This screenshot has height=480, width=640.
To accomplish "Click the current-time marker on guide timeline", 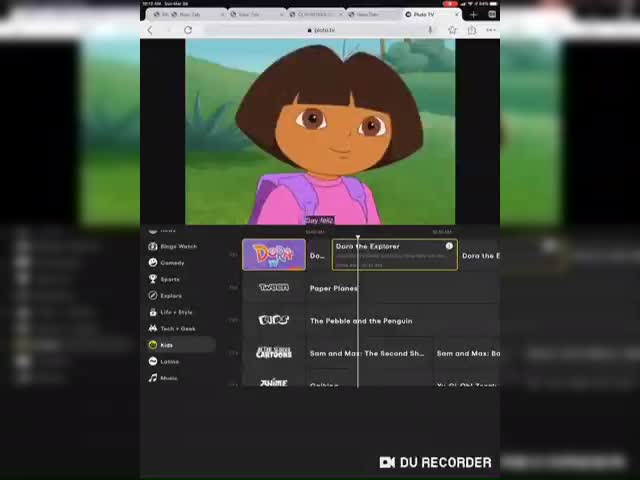I will 358,237.
